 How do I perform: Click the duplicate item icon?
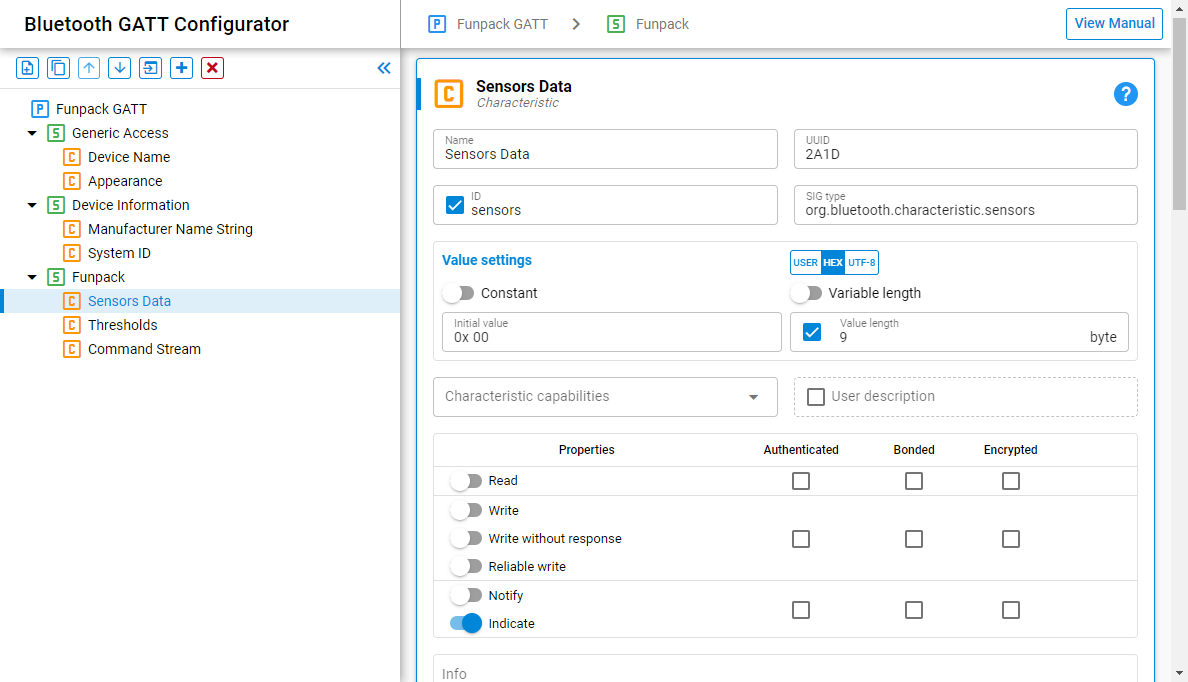[59, 68]
